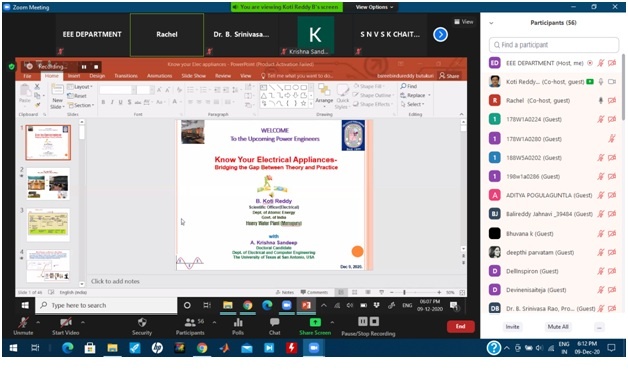Open the arrow menu beside Unmute
The width and height of the screenshot is (628, 380).
pos(38,322)
